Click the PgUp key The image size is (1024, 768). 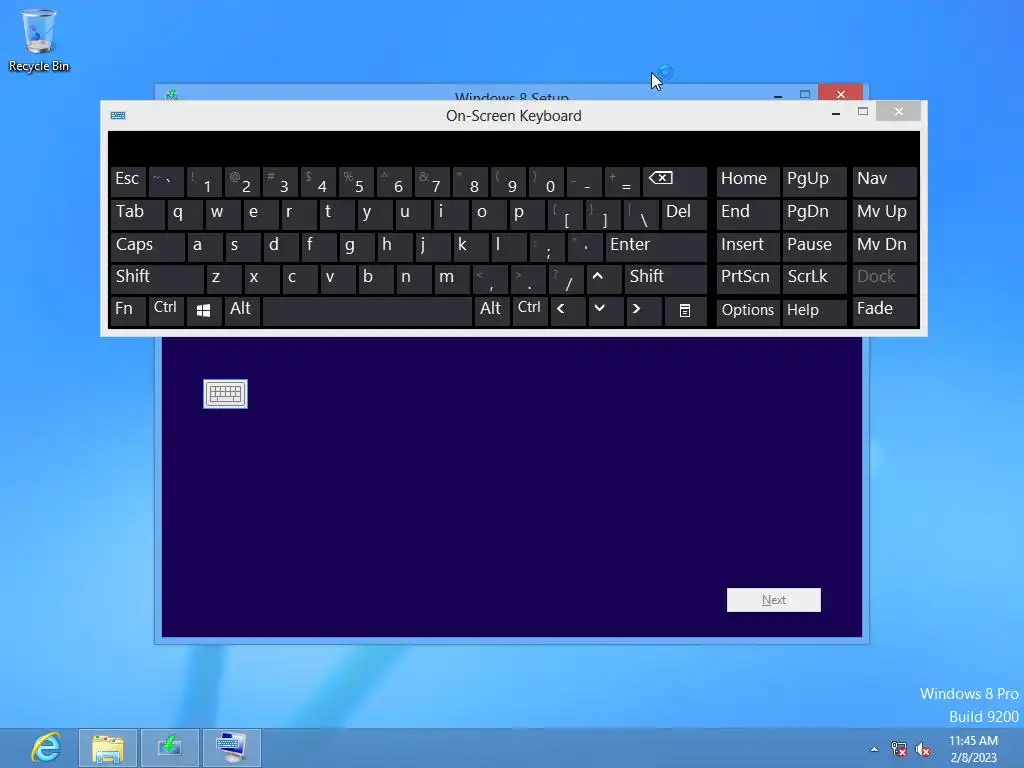pyautogui.click(x=814, y=181)
